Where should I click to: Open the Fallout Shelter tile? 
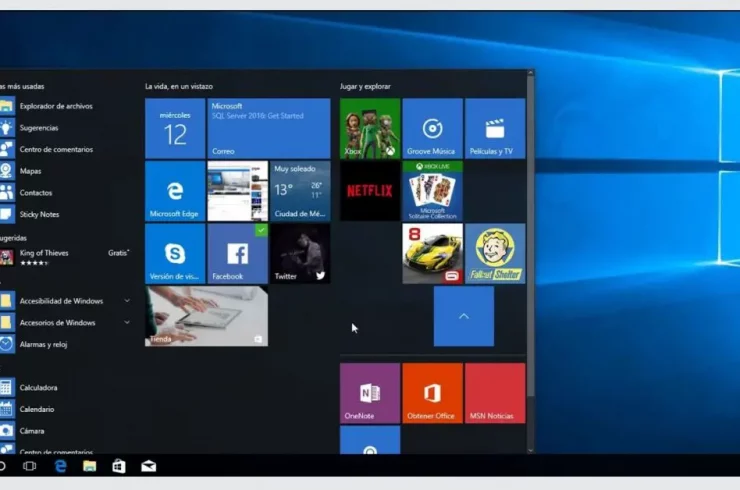(x=495, y=253)
